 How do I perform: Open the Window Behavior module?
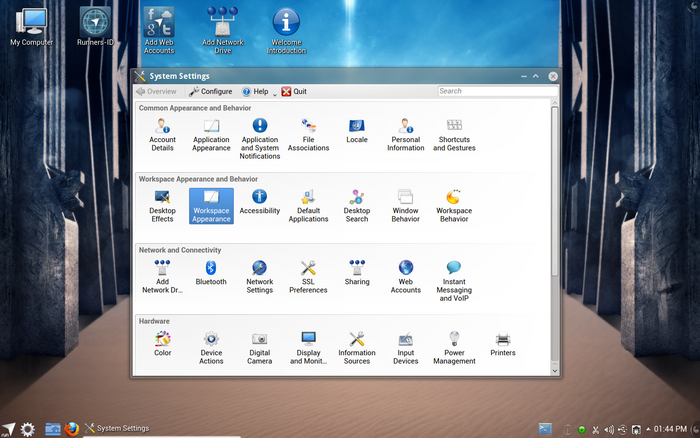pyautogui.click(x=405, y=205)
